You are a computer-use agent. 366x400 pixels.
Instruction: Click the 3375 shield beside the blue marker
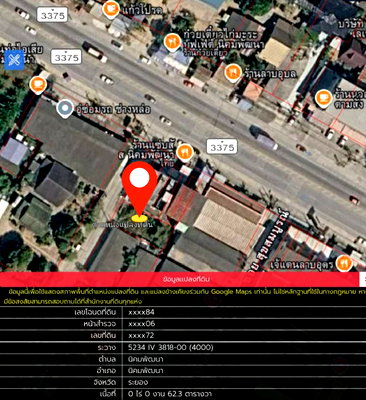pyautogui.click(x=66, y=57)
